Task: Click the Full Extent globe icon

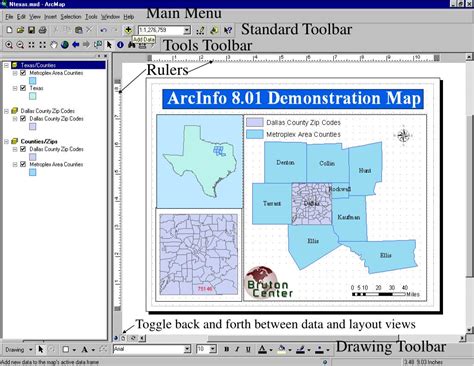Action: coord(64,45)
